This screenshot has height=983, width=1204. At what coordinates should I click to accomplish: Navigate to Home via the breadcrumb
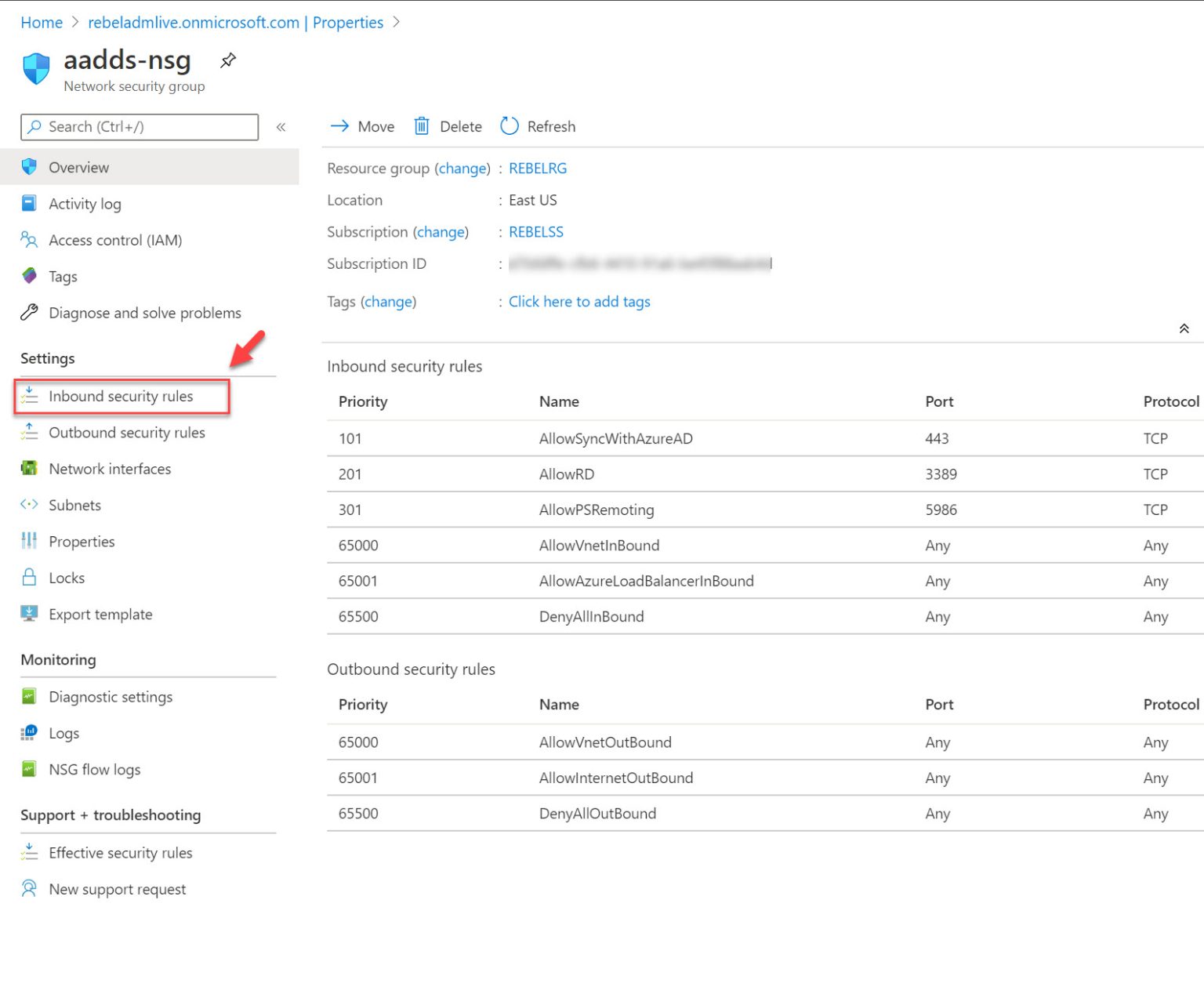tap(41, 23)
